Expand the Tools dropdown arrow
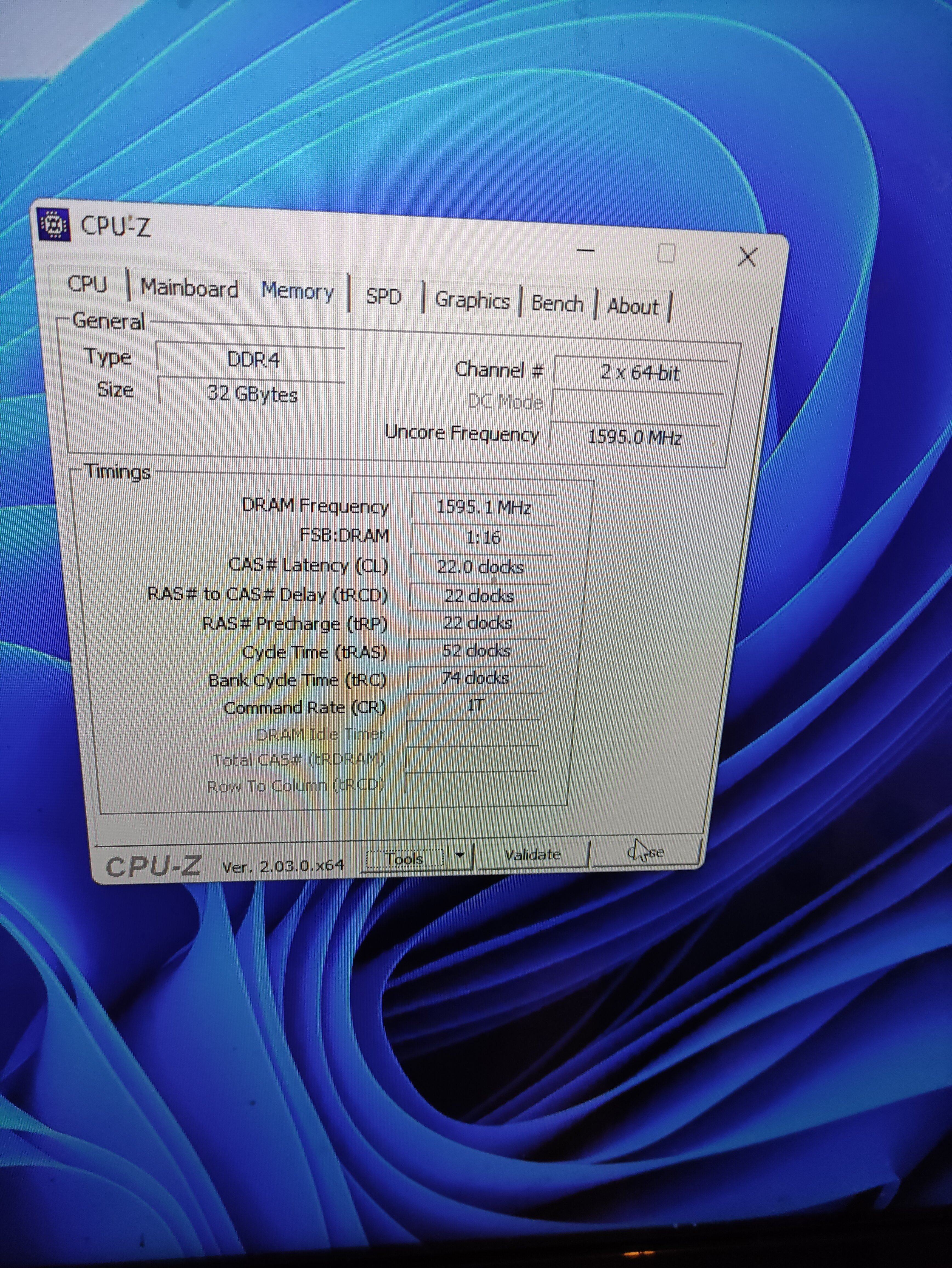The height and width of the screenshot is (1268, 952). point(460,855)
